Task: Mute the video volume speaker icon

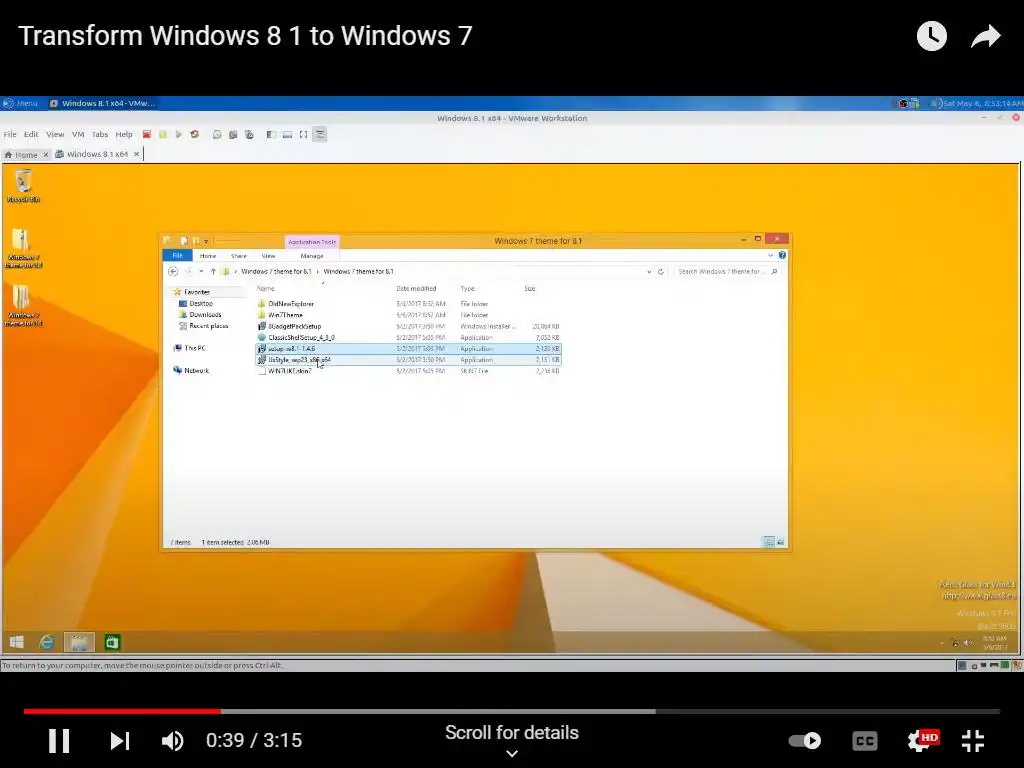Action: click(x=172, y=741)
